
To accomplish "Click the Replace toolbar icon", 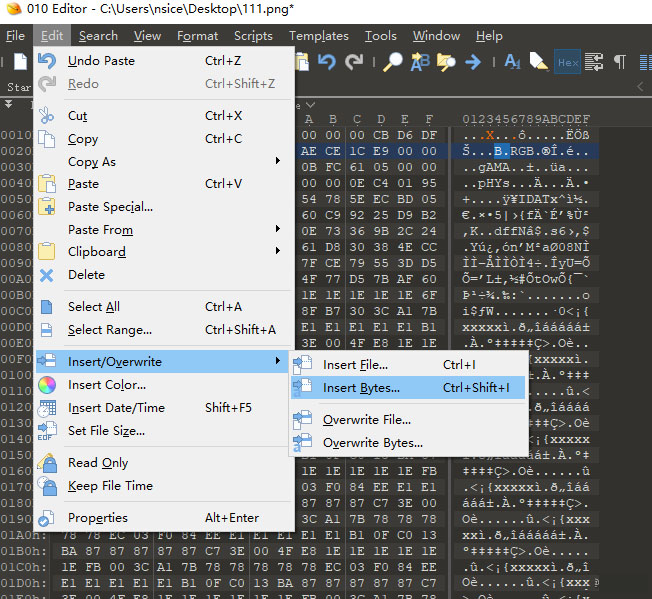I will (420, 62).
